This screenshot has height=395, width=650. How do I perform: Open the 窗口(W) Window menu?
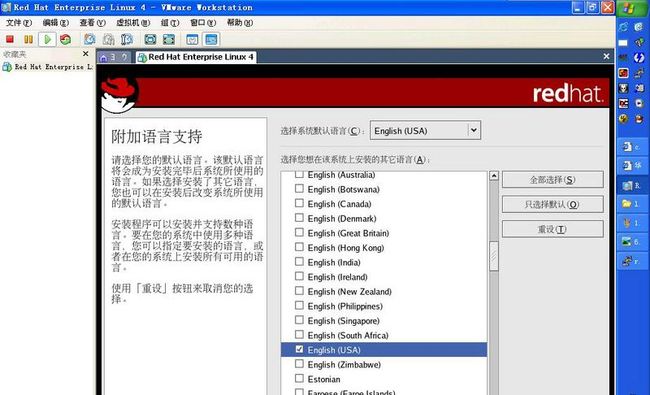tap(203, 23)
